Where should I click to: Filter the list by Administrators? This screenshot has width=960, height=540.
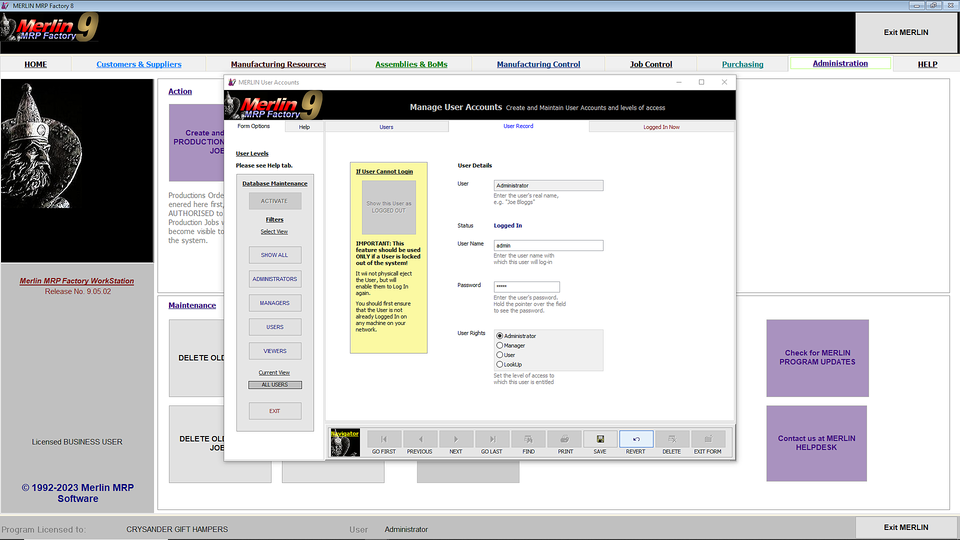[274, 279]
